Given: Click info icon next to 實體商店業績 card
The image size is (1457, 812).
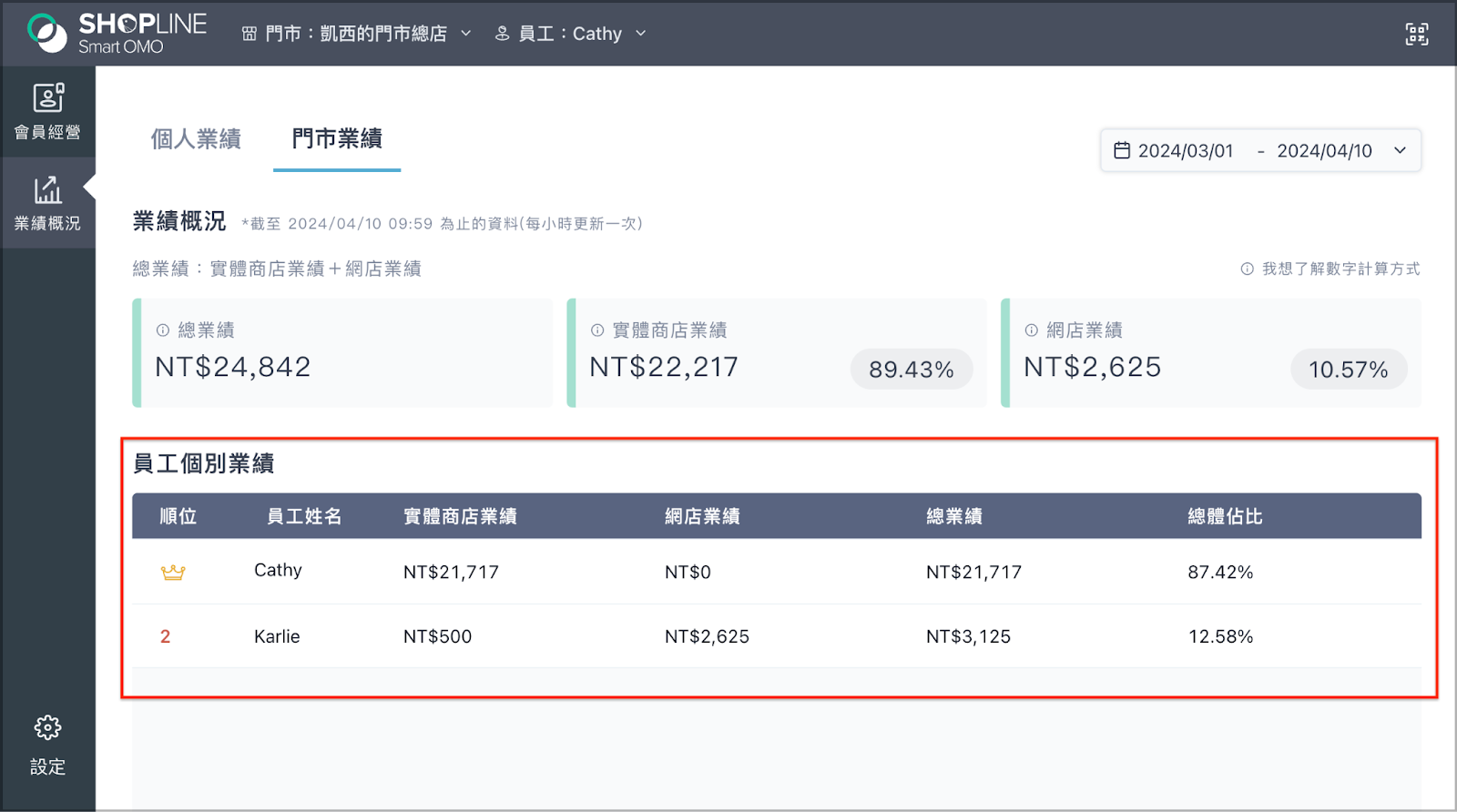Looking at the screenshot, I should [597, 330].
